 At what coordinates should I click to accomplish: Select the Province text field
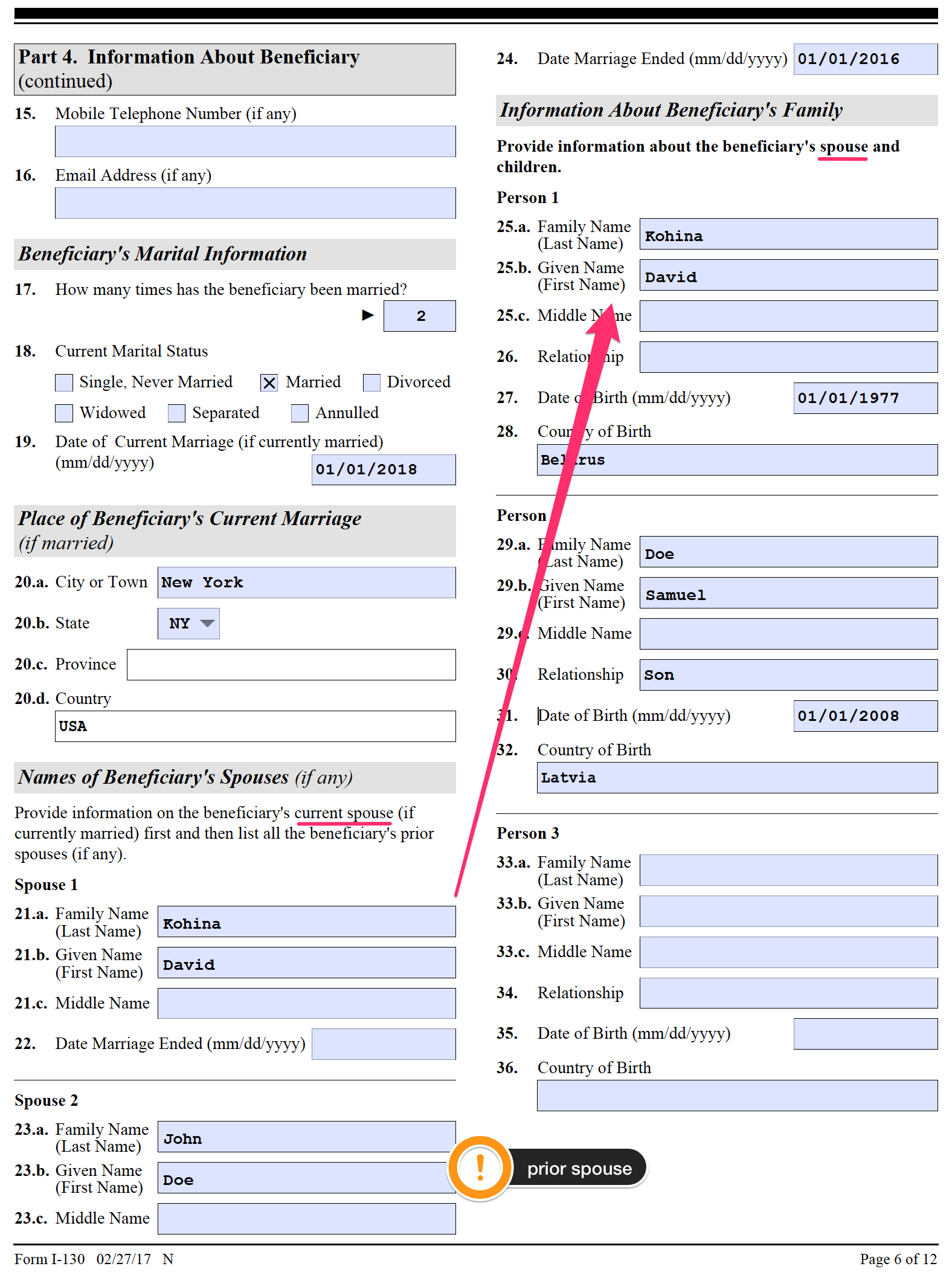[291, 665]
